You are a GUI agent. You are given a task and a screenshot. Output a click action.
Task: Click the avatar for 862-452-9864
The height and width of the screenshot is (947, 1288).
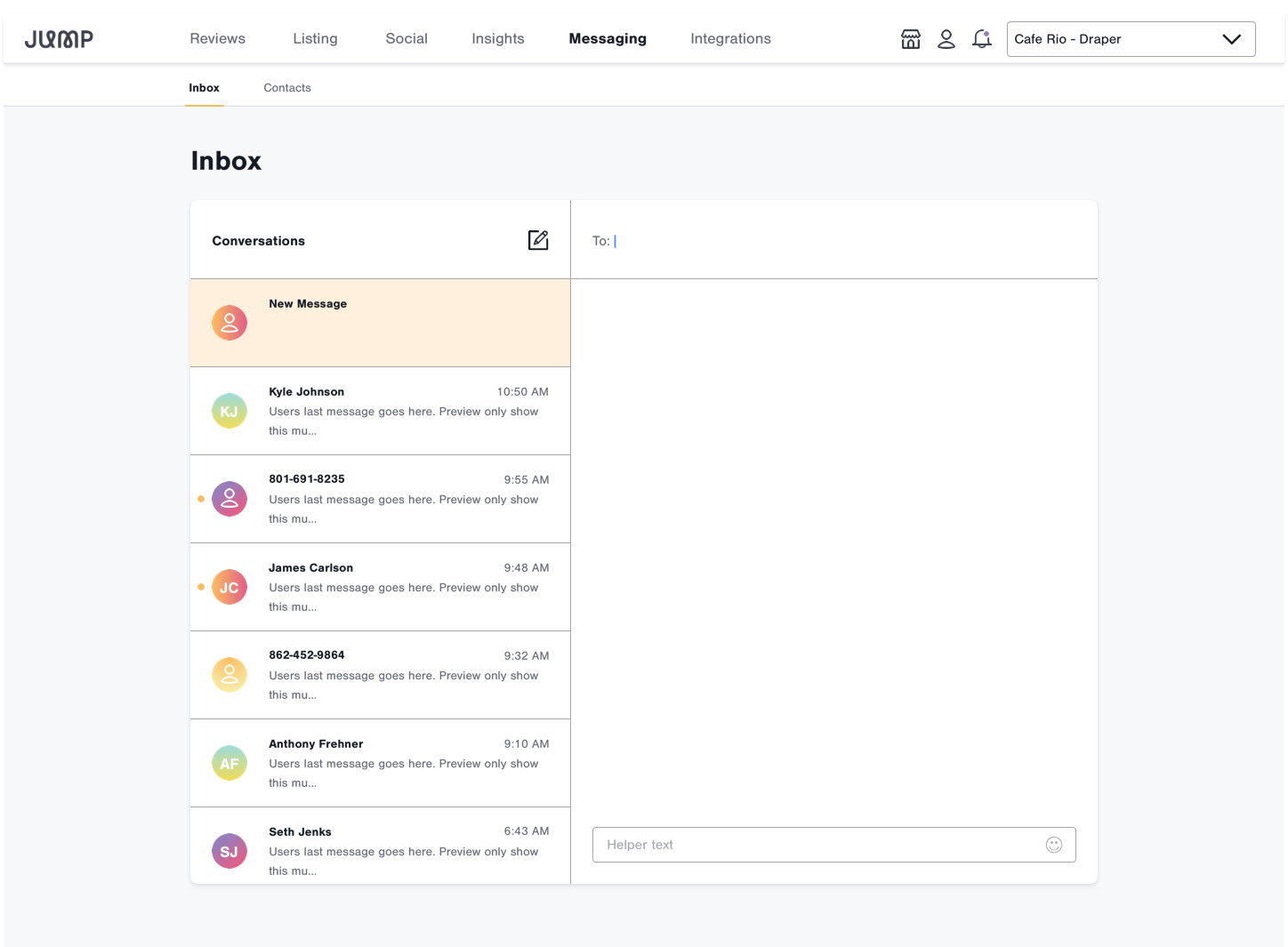click(229, 675)
